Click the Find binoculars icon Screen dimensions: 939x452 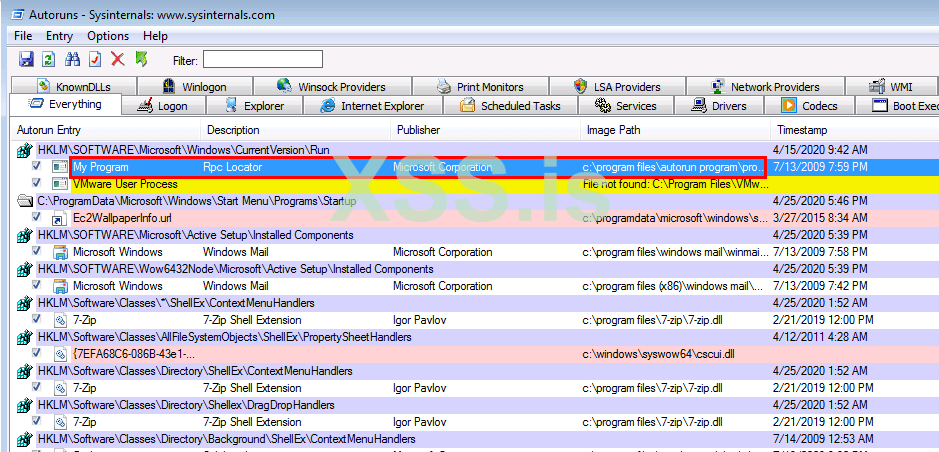click(x=72, y=59)
